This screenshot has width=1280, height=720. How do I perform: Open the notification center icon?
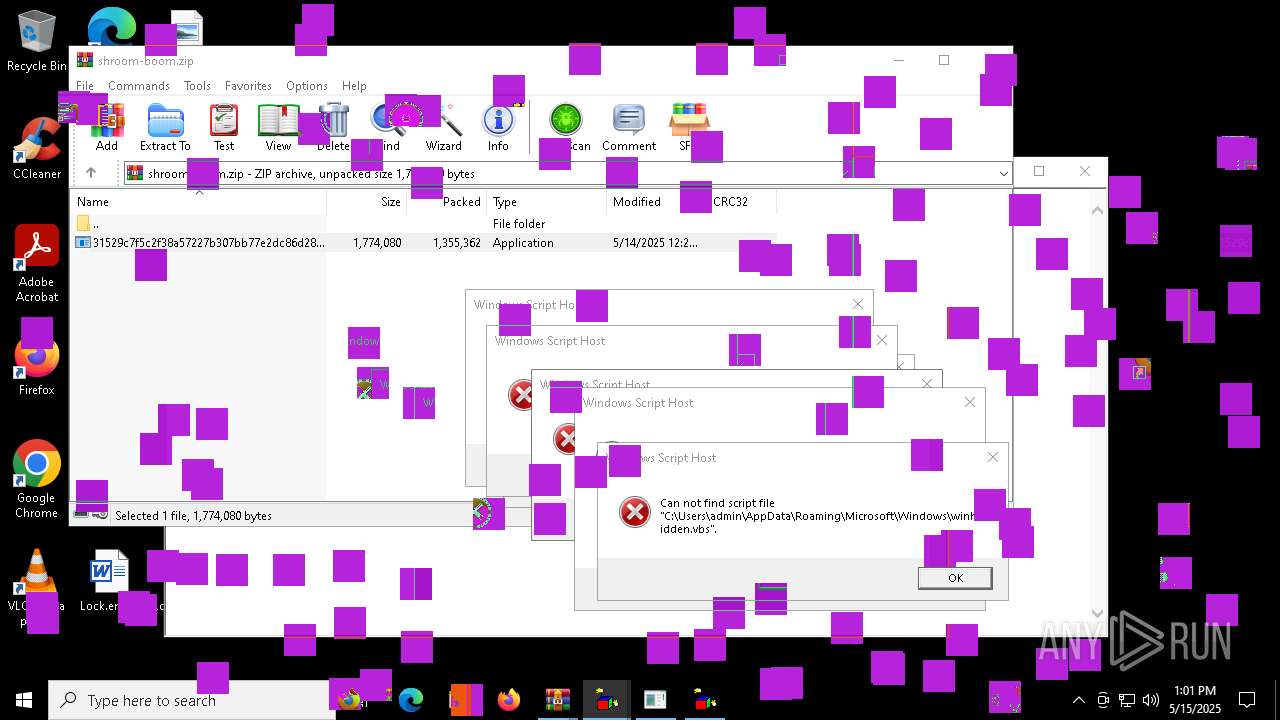tap(1247, 700)
